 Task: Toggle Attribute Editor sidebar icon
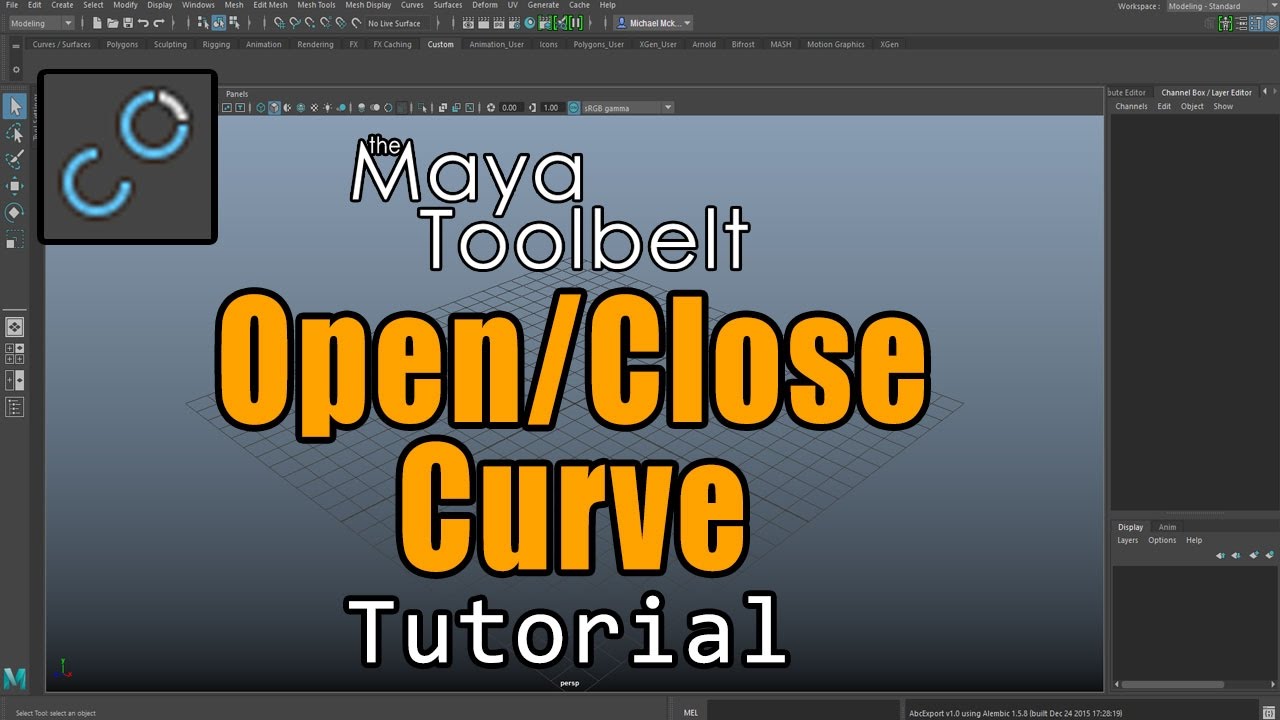coord(1241,23)
